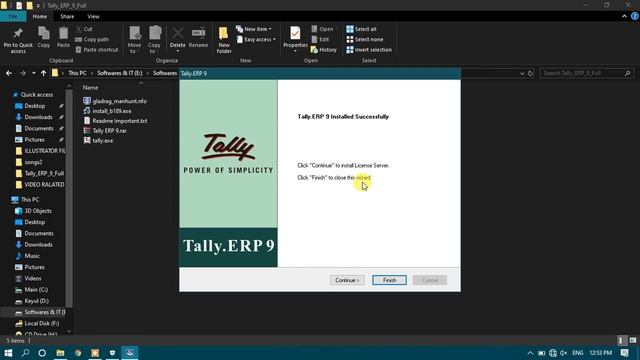Open 3D Objects in sidebar

click(x=33, y=211)
